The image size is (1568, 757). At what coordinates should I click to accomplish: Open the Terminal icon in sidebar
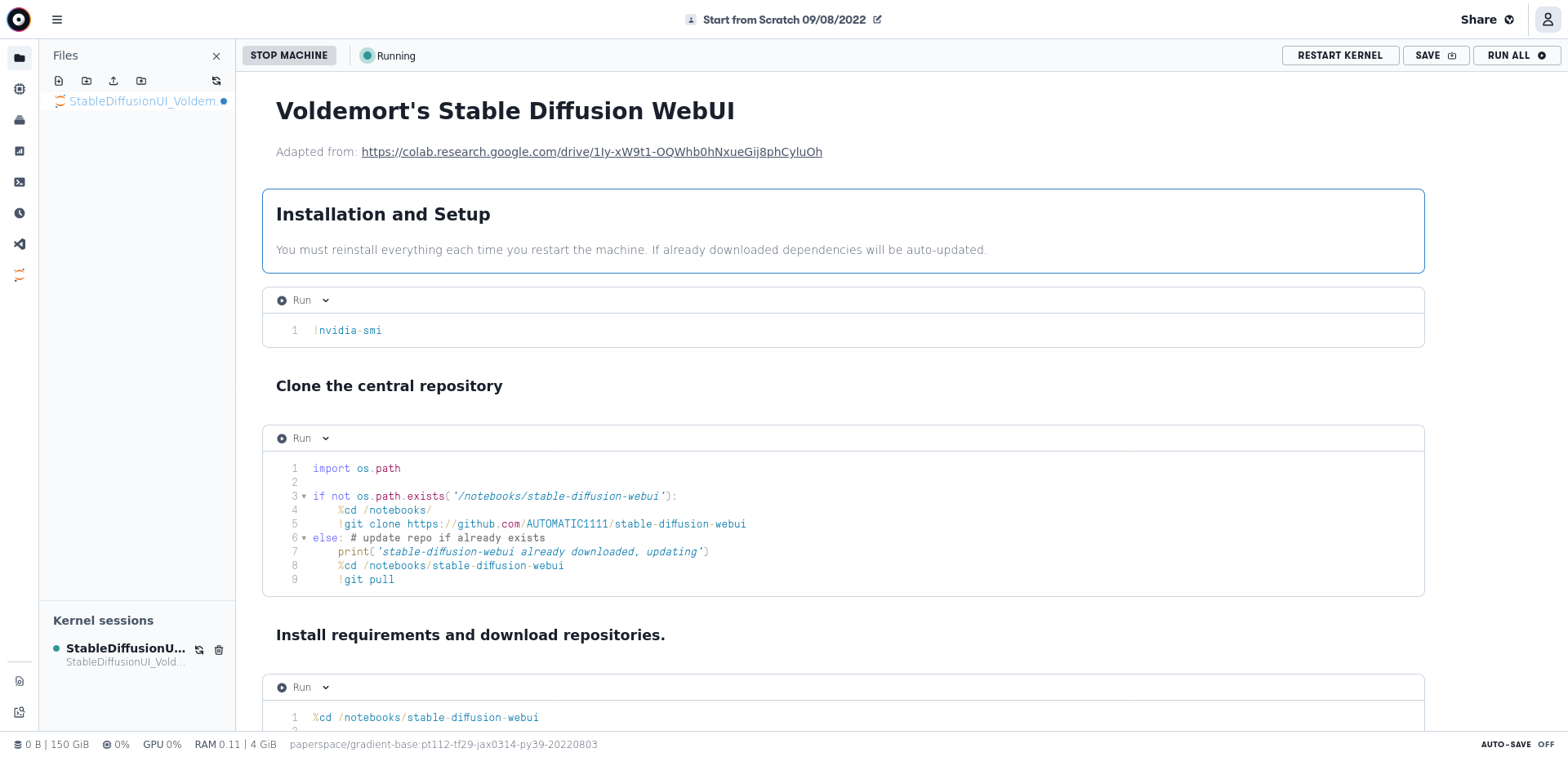[x=20, y=182]
